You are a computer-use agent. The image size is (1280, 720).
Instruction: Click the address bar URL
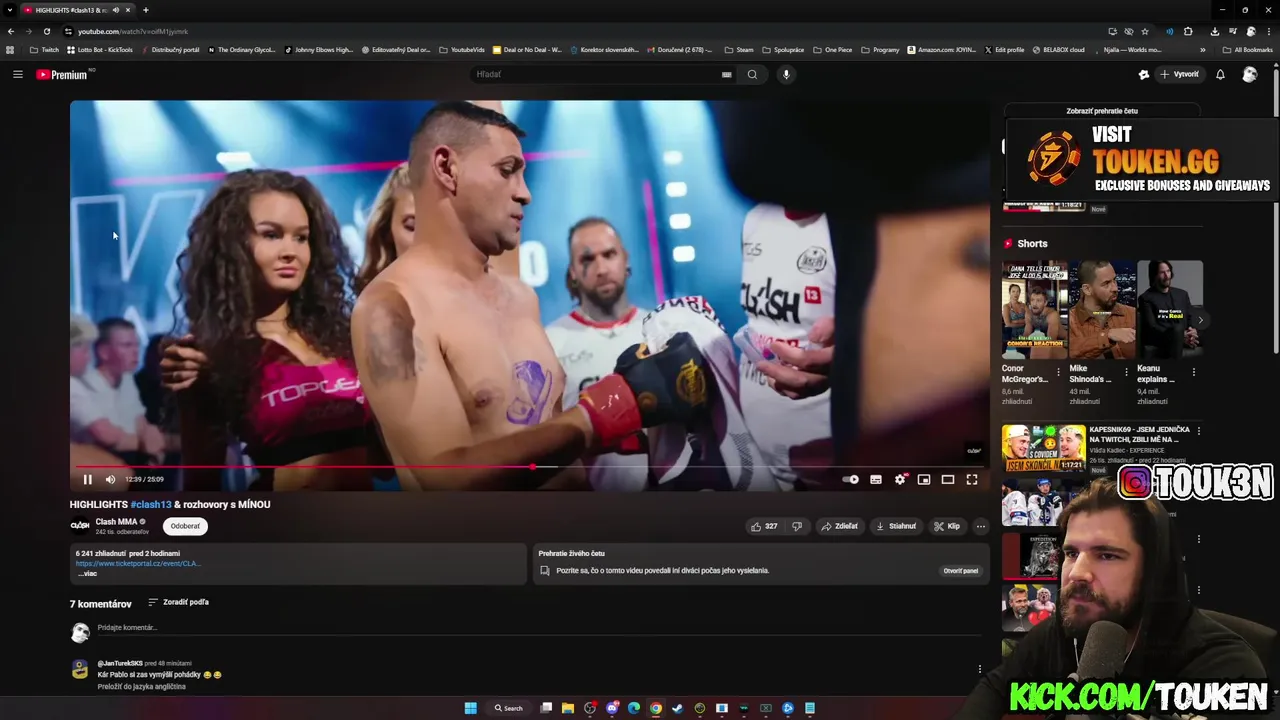pyautogui.click(x=133, y=31)
